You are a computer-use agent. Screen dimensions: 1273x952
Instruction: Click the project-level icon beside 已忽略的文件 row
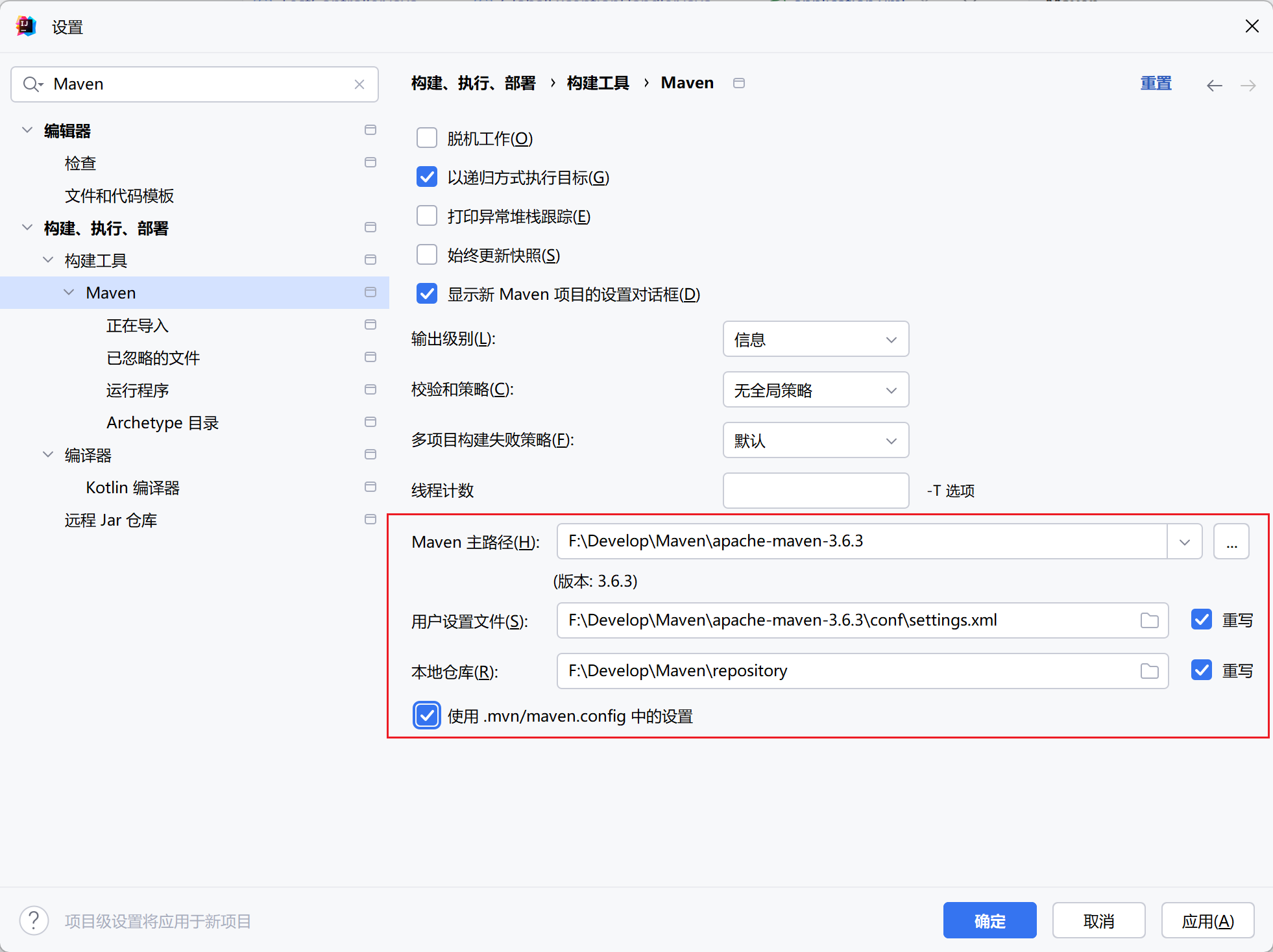click(370, 357)
